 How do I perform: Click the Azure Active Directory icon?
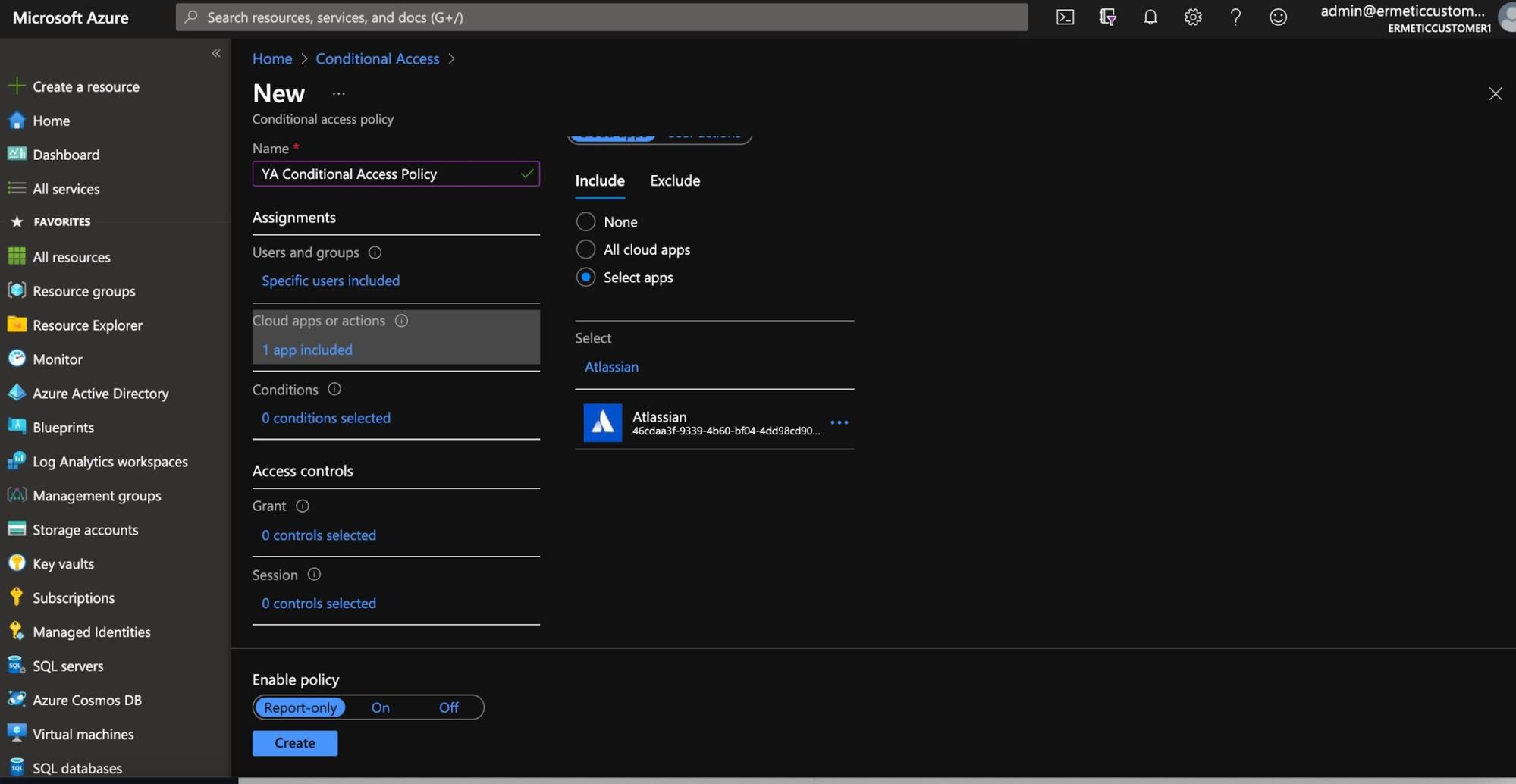[16, 393]
